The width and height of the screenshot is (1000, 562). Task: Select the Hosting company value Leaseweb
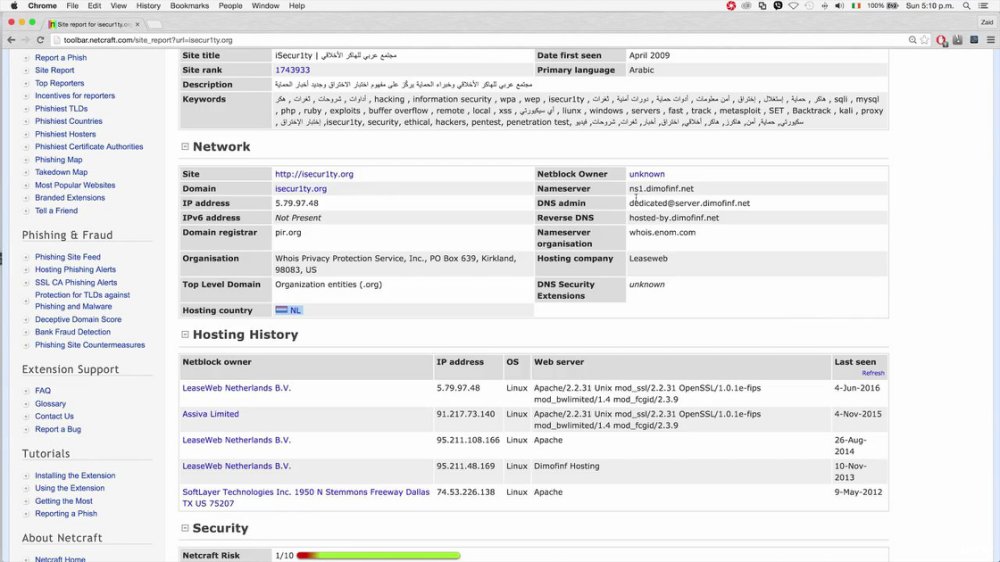tap(648, 258)
